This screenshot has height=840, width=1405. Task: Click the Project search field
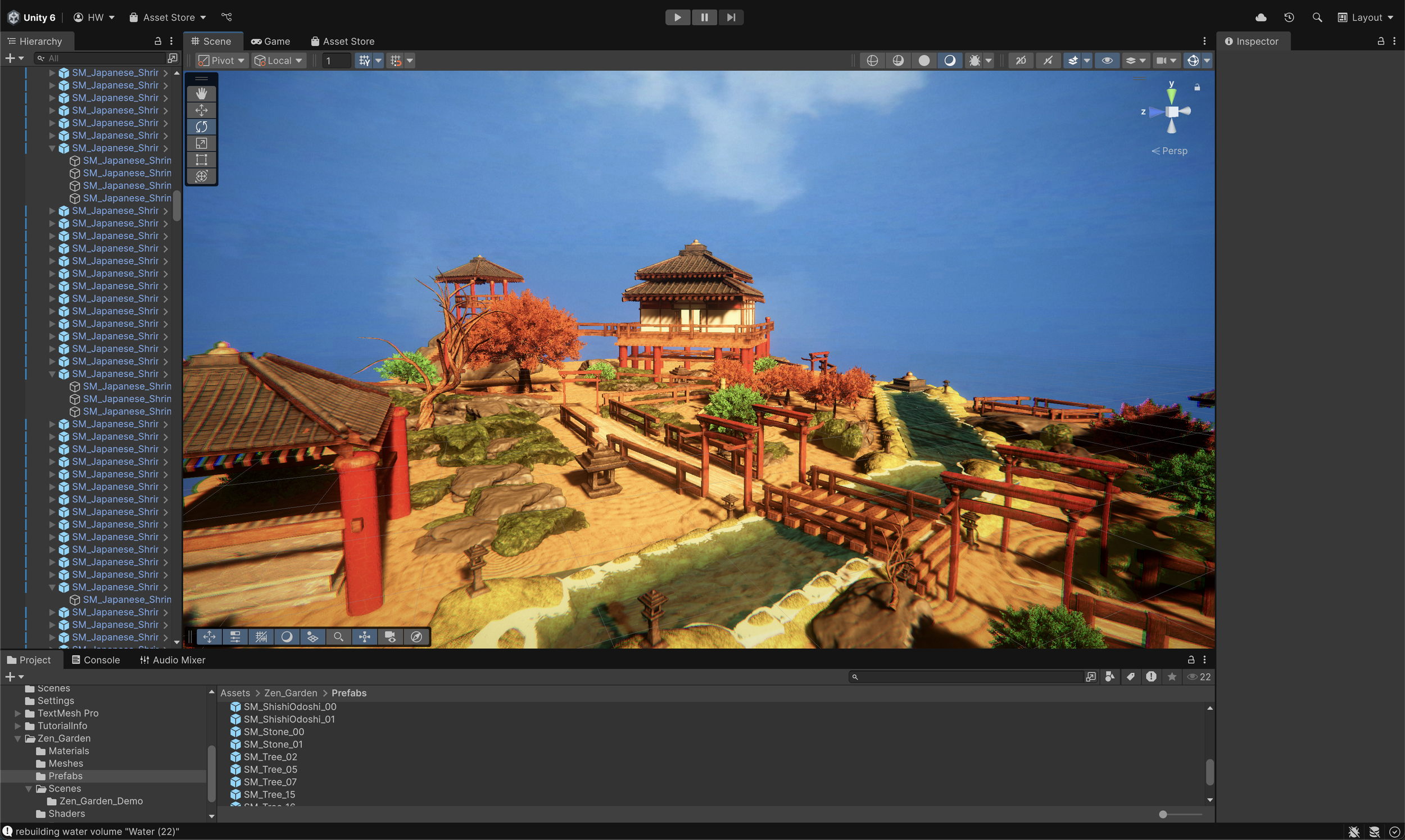tap(969, 677)
